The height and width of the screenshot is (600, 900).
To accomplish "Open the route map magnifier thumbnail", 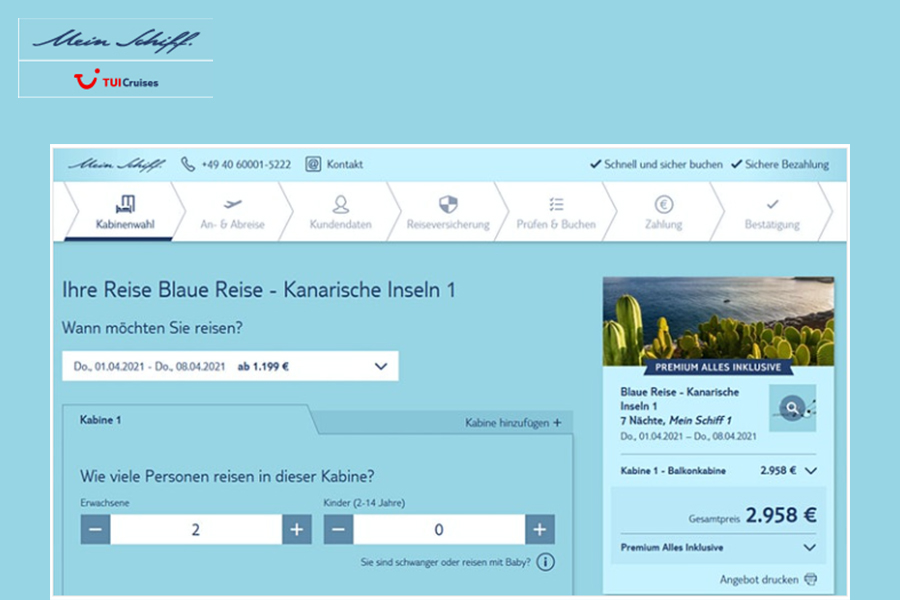I will coord(793,408).
